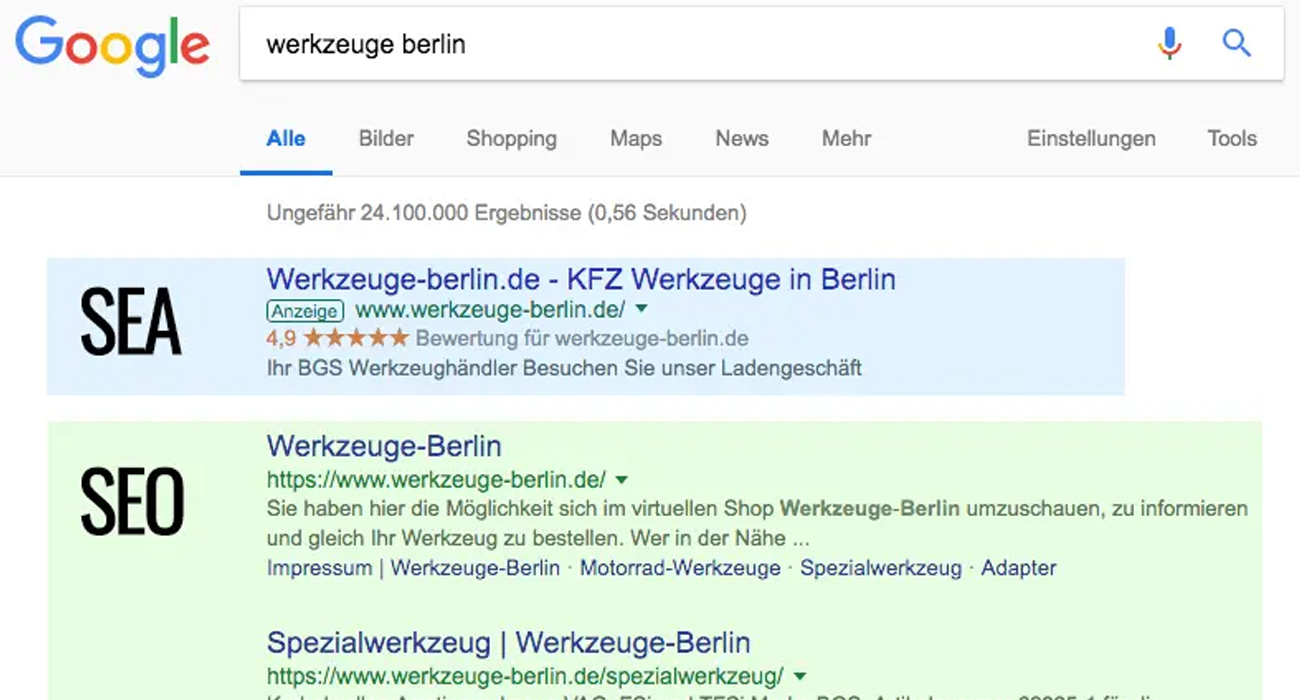Open Einstellungen settings menu
Image resolution: width=1300 pixels, height=700 pixels.
pyautogui.click(x=1091, y=139)
